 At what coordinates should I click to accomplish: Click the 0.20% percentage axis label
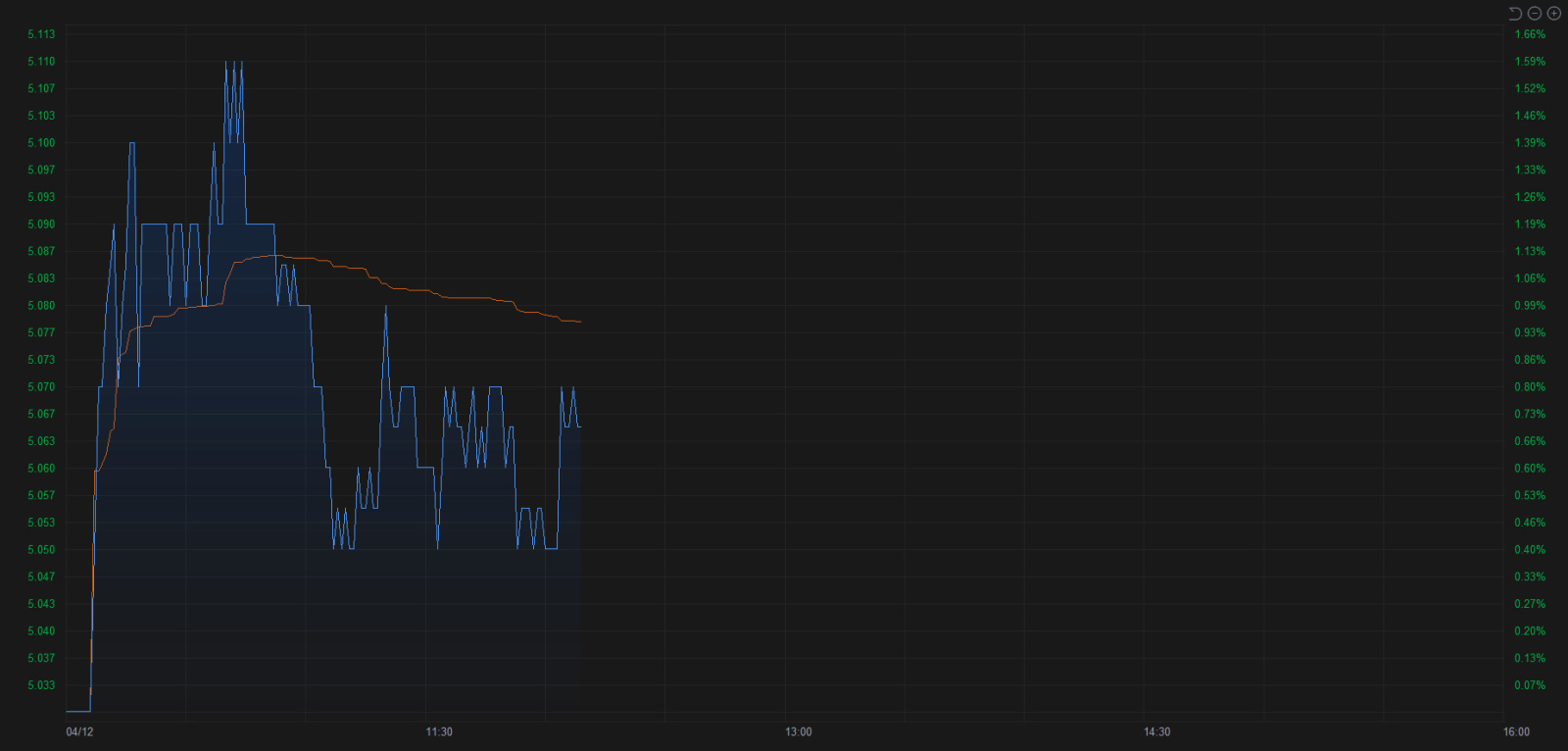coord(1530,631)
